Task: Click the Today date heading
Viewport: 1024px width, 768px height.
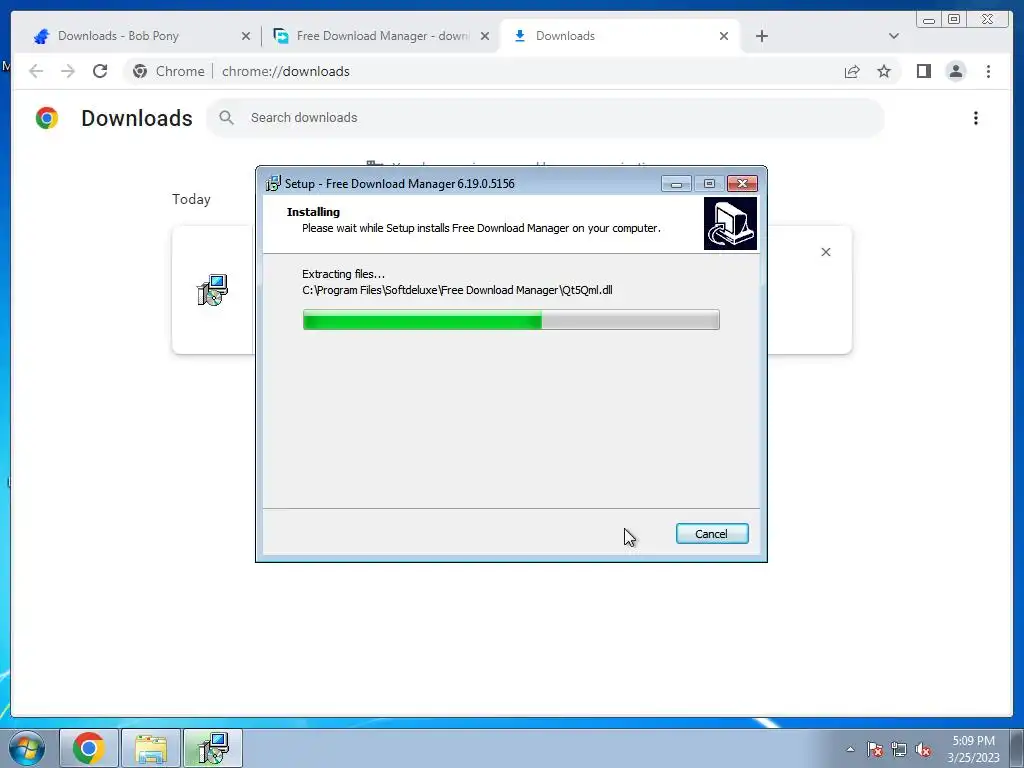Action: coord(191,199)
